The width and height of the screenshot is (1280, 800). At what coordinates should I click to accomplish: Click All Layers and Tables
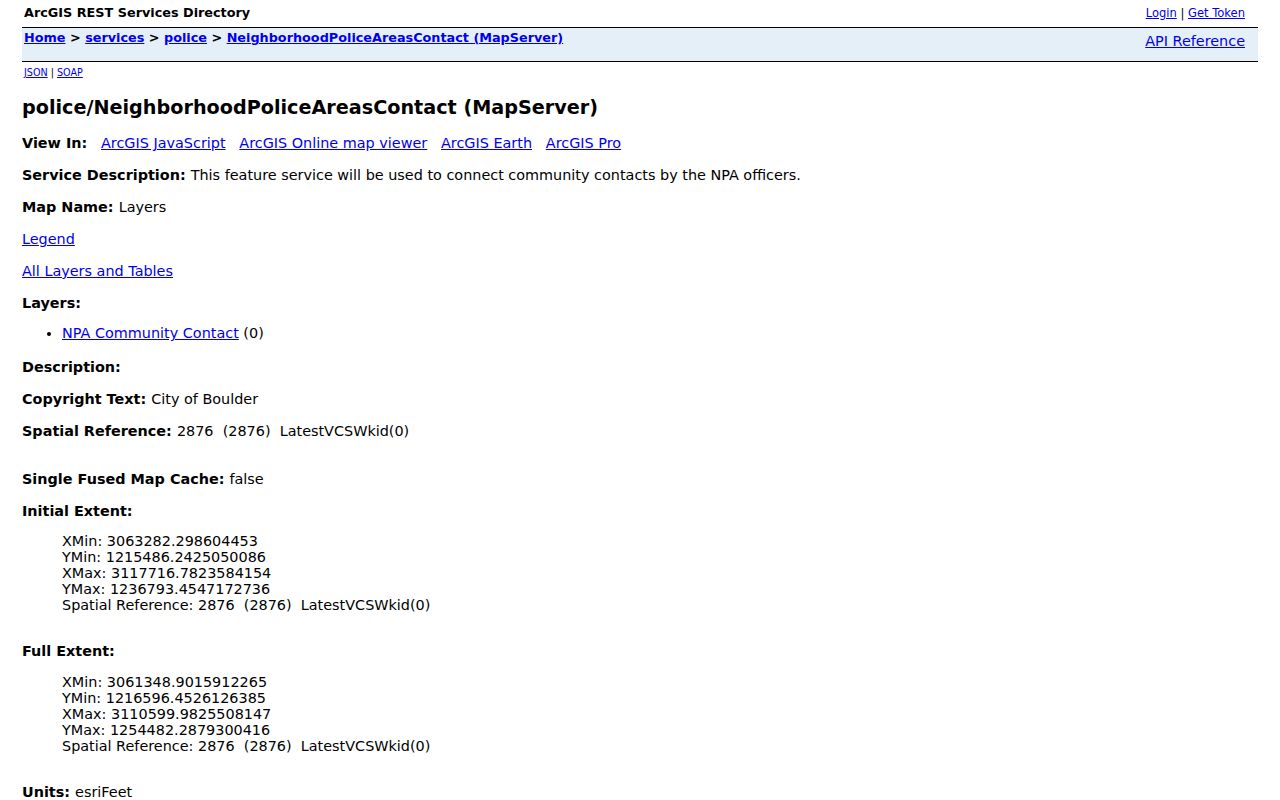(97, 271)
